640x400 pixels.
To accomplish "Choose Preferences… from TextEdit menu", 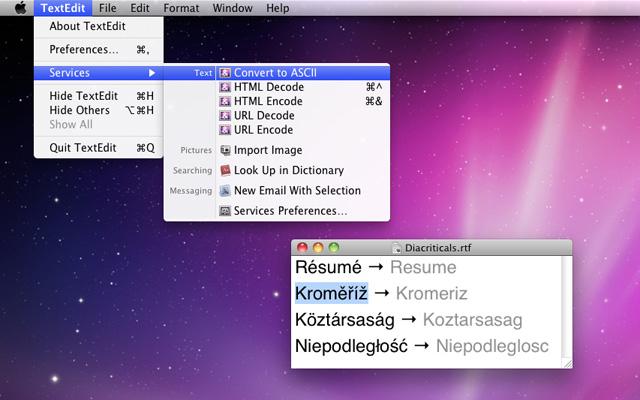I will (84, 49).
